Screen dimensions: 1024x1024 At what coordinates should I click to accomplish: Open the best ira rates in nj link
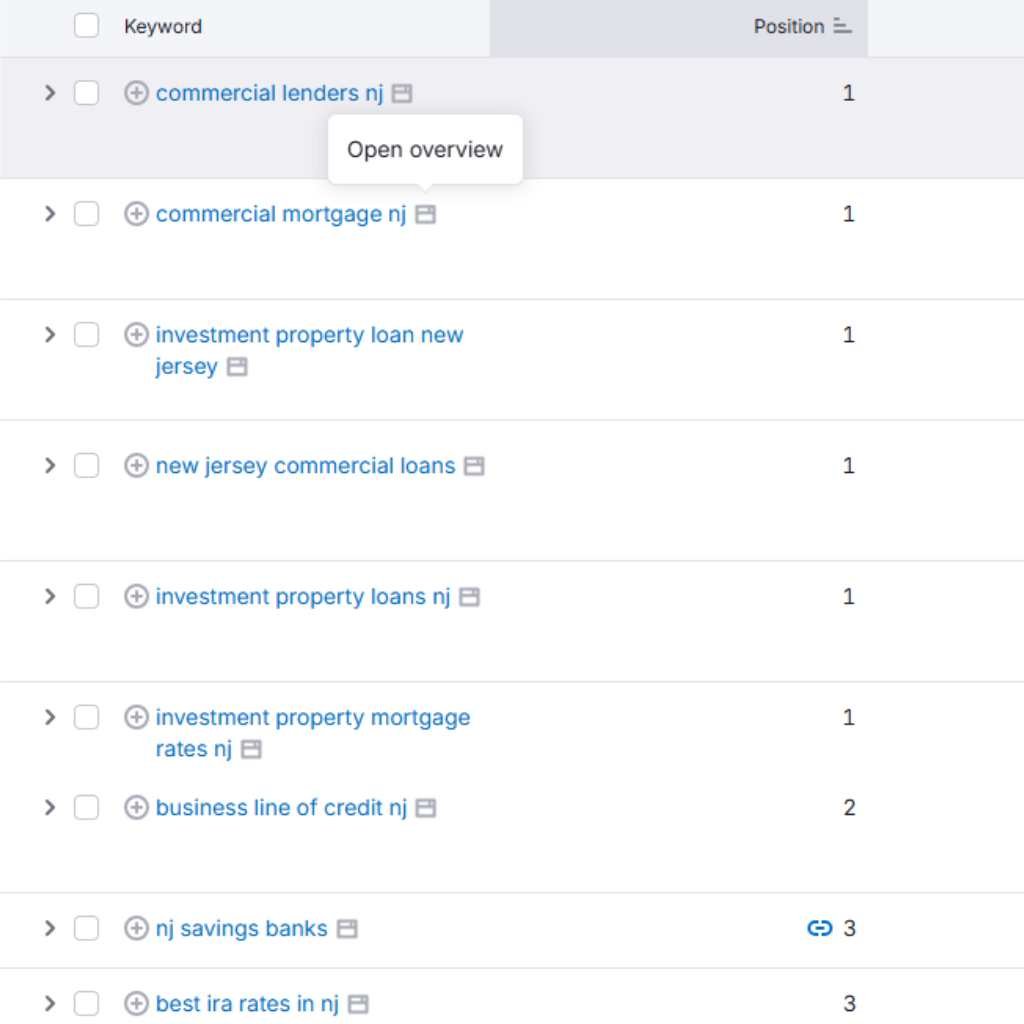click(x=247, y=1004)
